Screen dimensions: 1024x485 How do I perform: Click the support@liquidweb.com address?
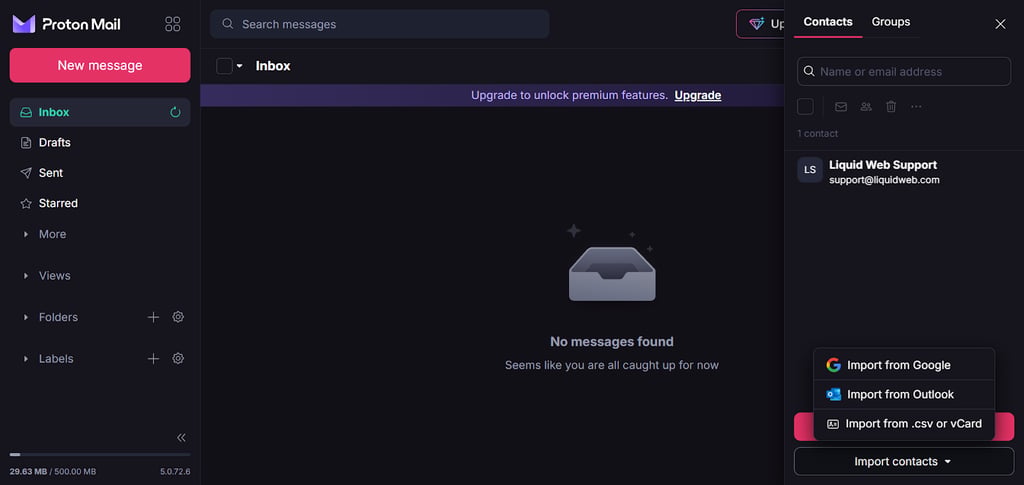pyautogui.click(x=884, y=180)
